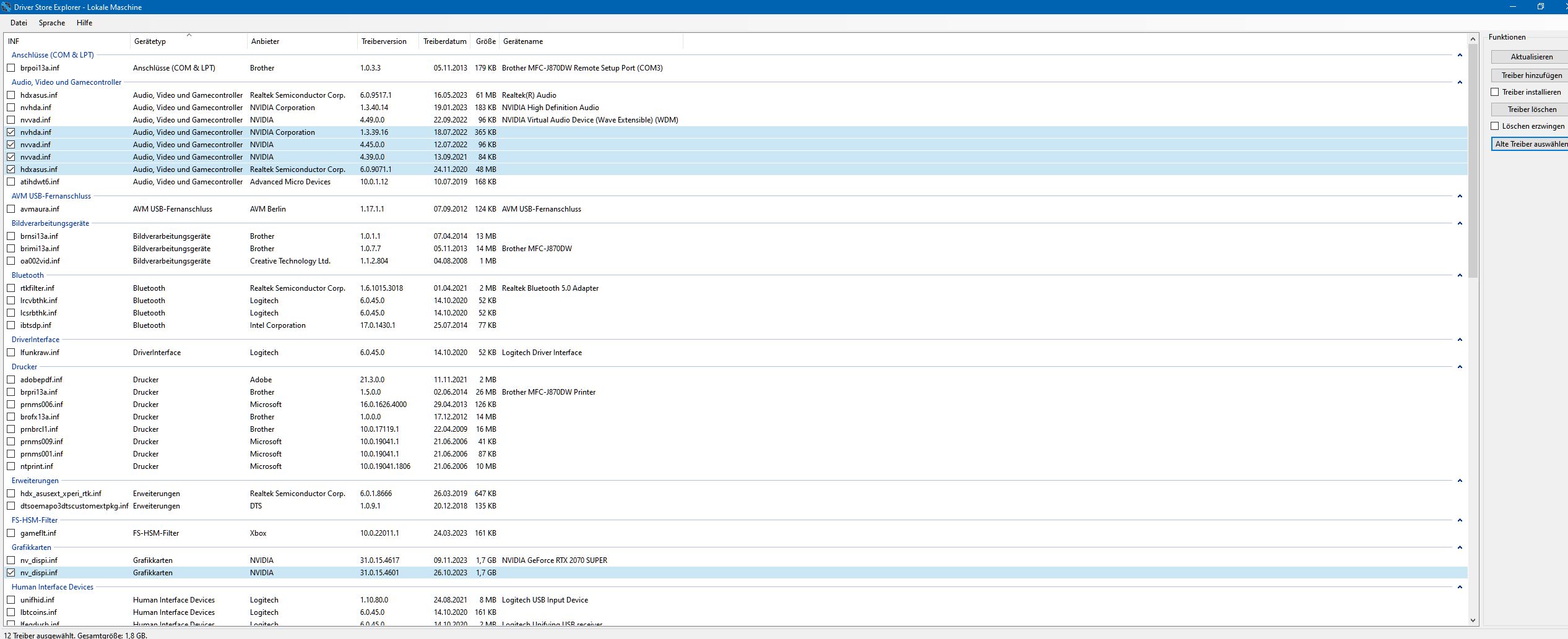Viewport: 1568px width, 639px height.
Task: Check the gameflt.inf driver checkbox
Action: click(11, 533)
